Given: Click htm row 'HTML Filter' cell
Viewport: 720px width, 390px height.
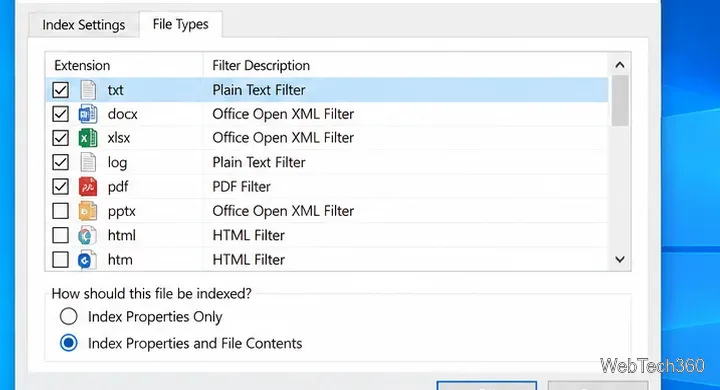Looking at the screenshot, I should pos(248,260).
